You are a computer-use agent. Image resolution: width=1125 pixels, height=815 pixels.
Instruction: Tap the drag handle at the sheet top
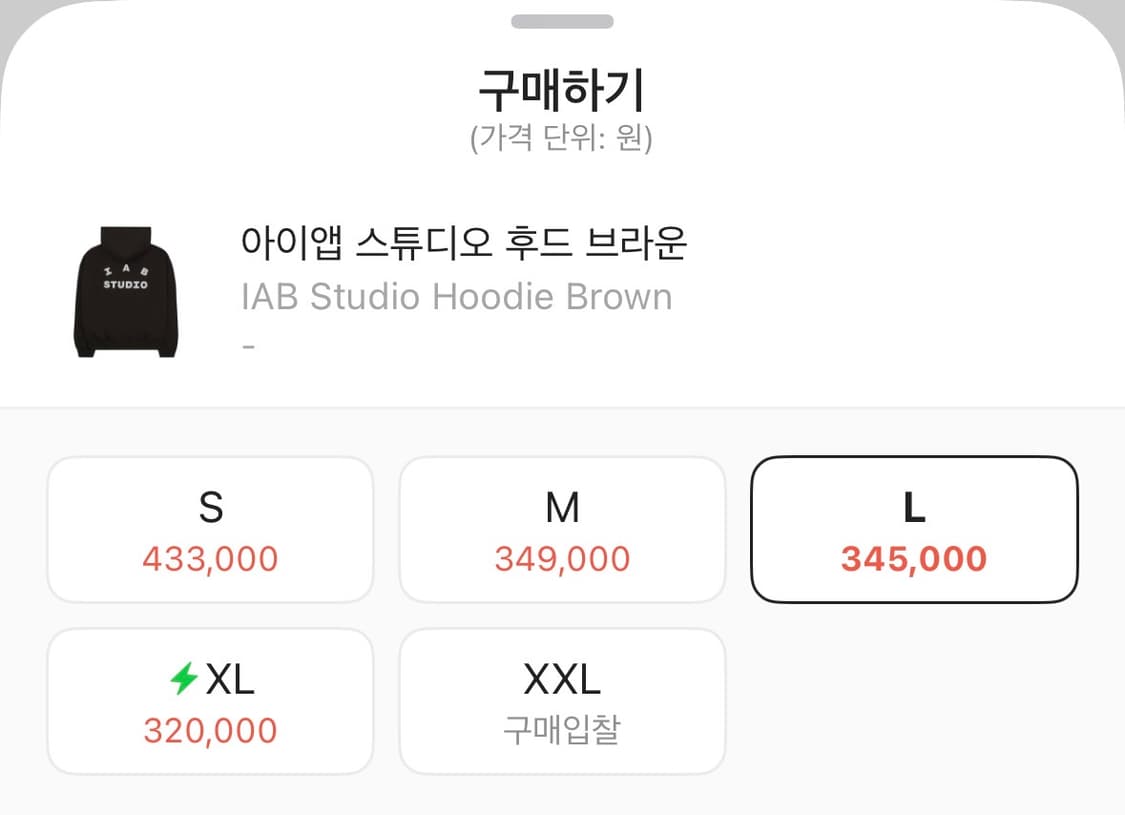point(562,22)
